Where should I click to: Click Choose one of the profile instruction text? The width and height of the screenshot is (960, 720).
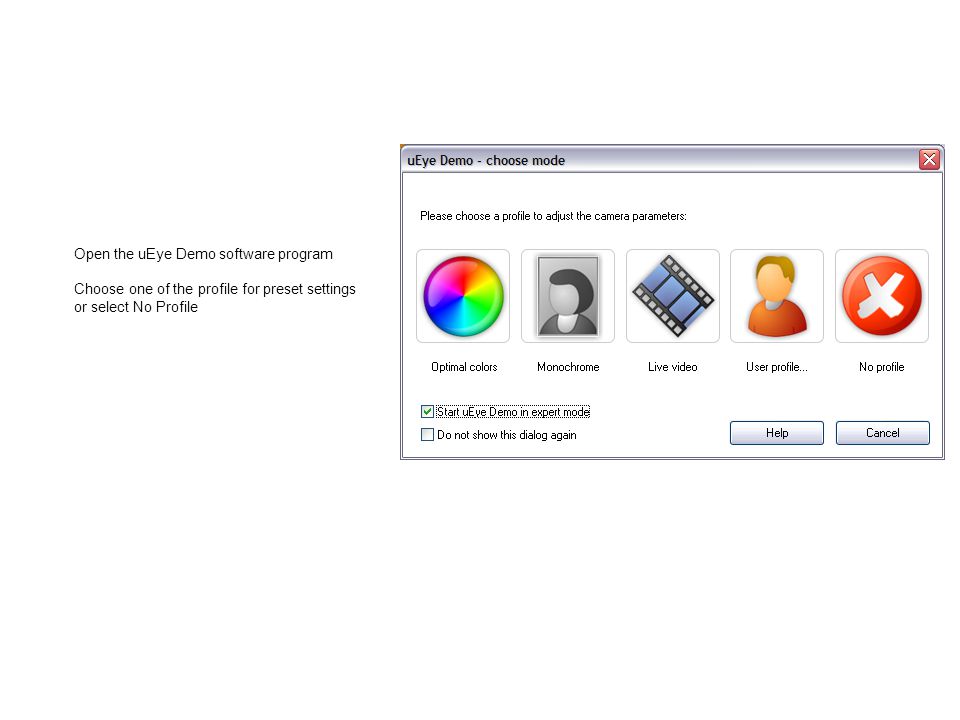215,298
